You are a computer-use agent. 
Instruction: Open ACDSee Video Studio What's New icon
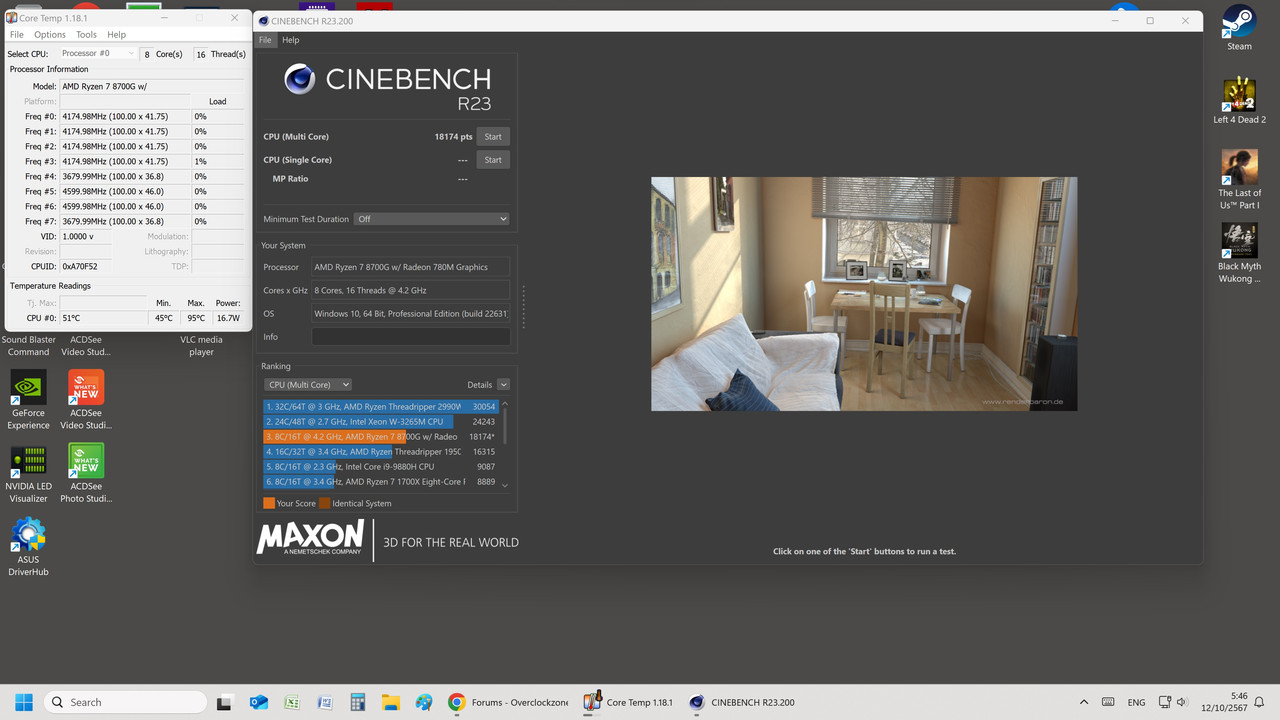click(x=86, y=400)
